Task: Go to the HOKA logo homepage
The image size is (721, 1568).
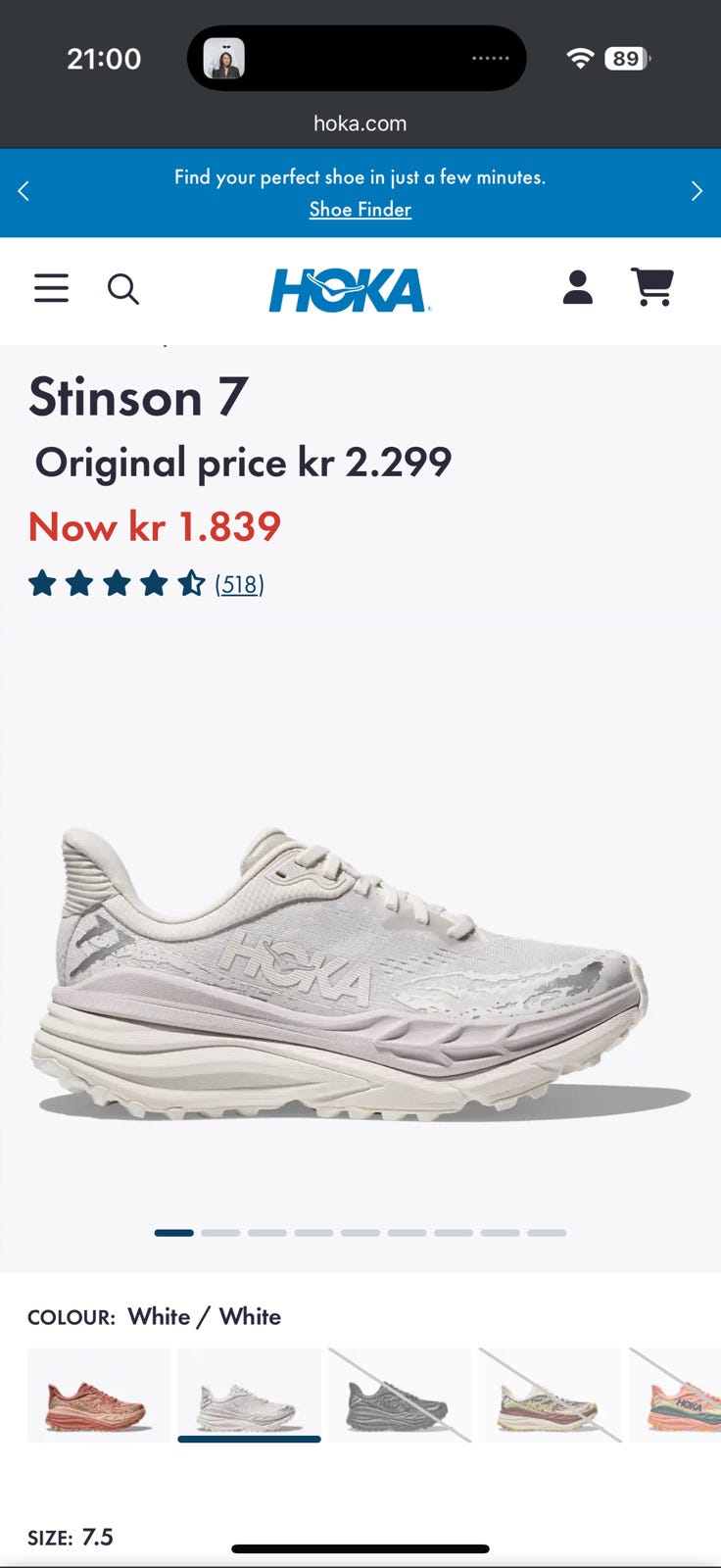Action: (x=350, y=290)
